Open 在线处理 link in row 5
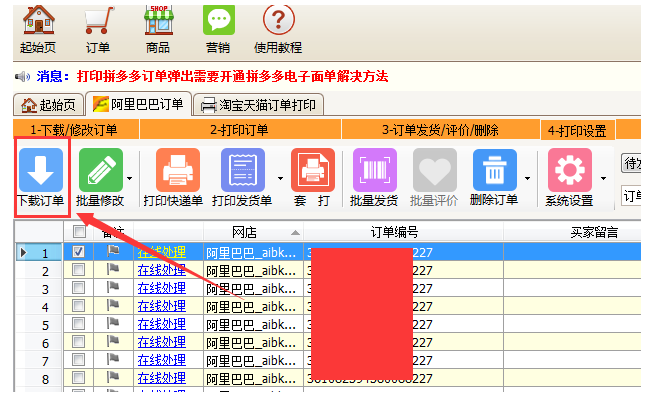 coord(162,324)
